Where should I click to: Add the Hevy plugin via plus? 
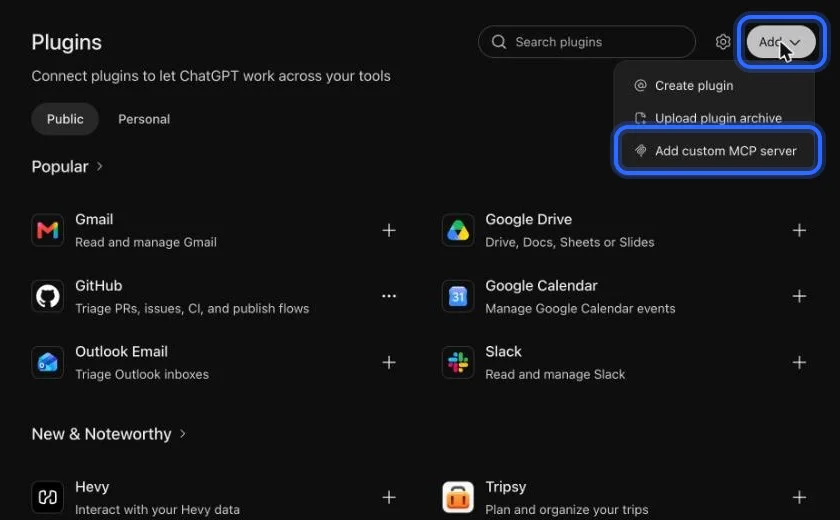pos(389,498)
